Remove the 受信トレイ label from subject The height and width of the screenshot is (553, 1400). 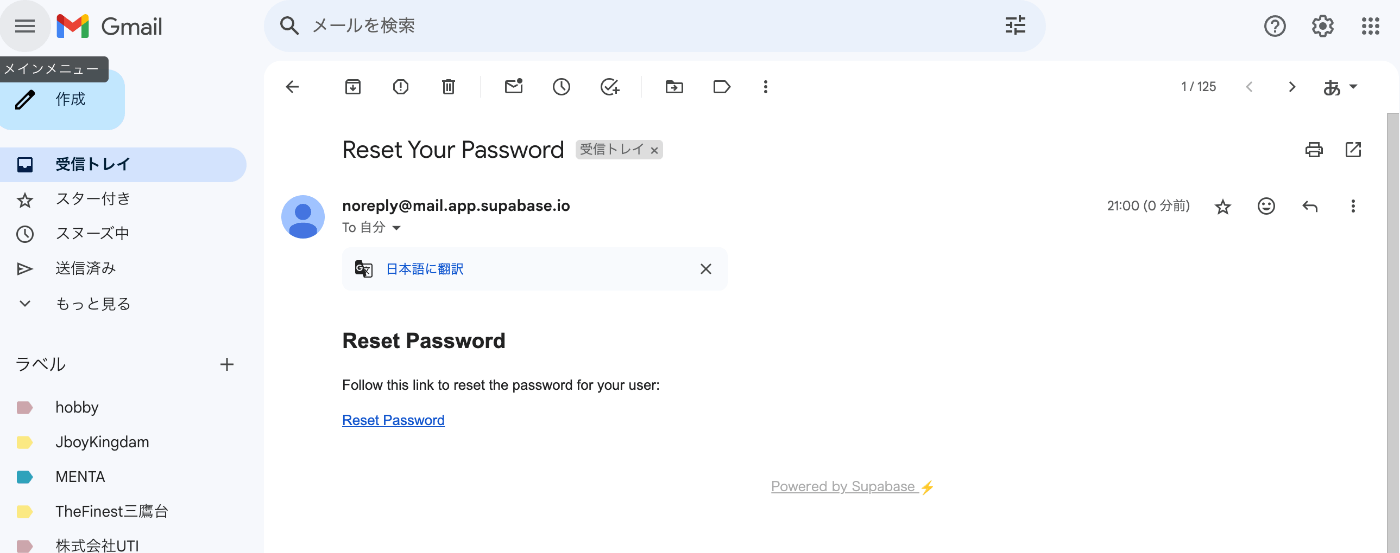[654, 151]
